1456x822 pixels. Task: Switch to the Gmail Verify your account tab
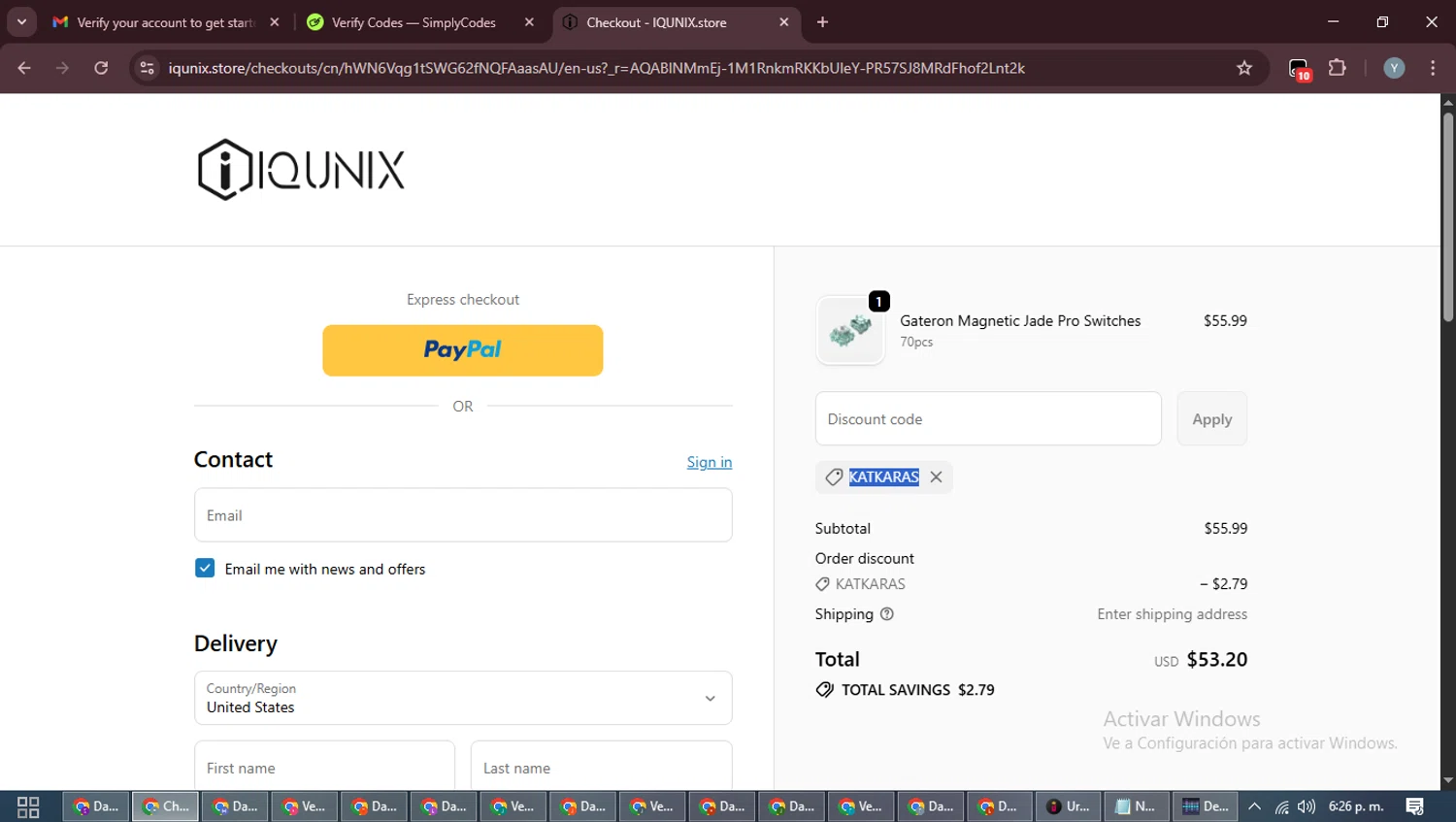(x=165, y=22)
